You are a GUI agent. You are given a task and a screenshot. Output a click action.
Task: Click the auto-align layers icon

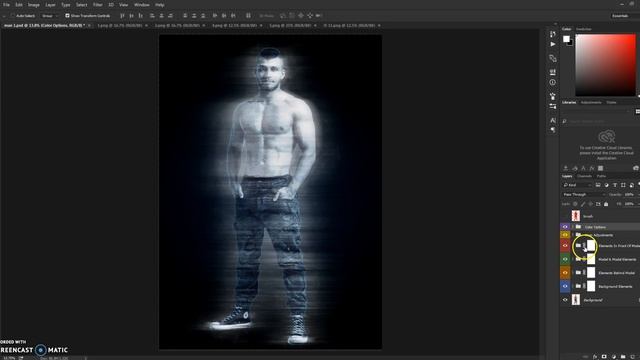point(248,16)
